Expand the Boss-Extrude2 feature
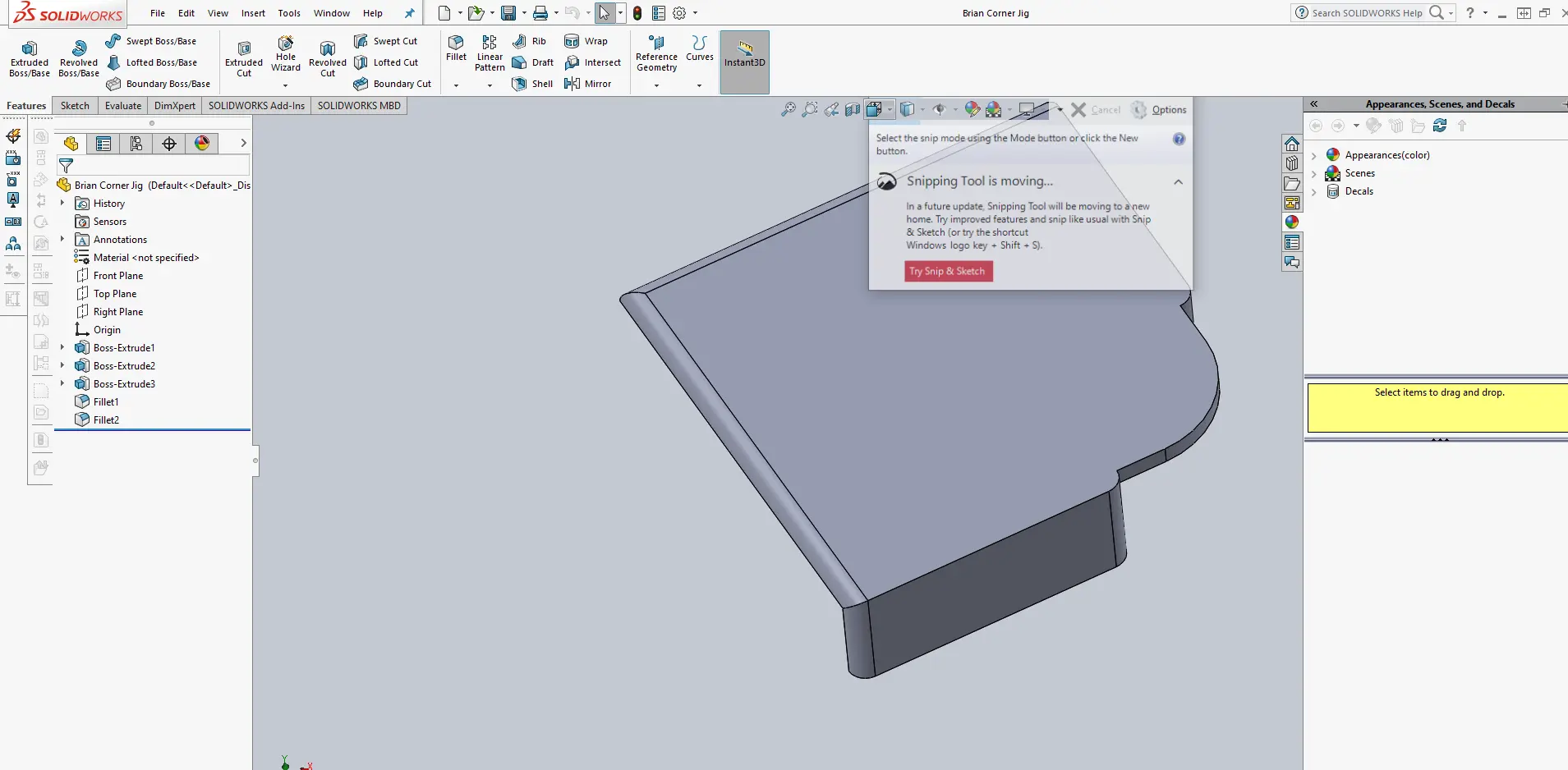Viewport: 1568px width, 770px height. tap(62, 365)
